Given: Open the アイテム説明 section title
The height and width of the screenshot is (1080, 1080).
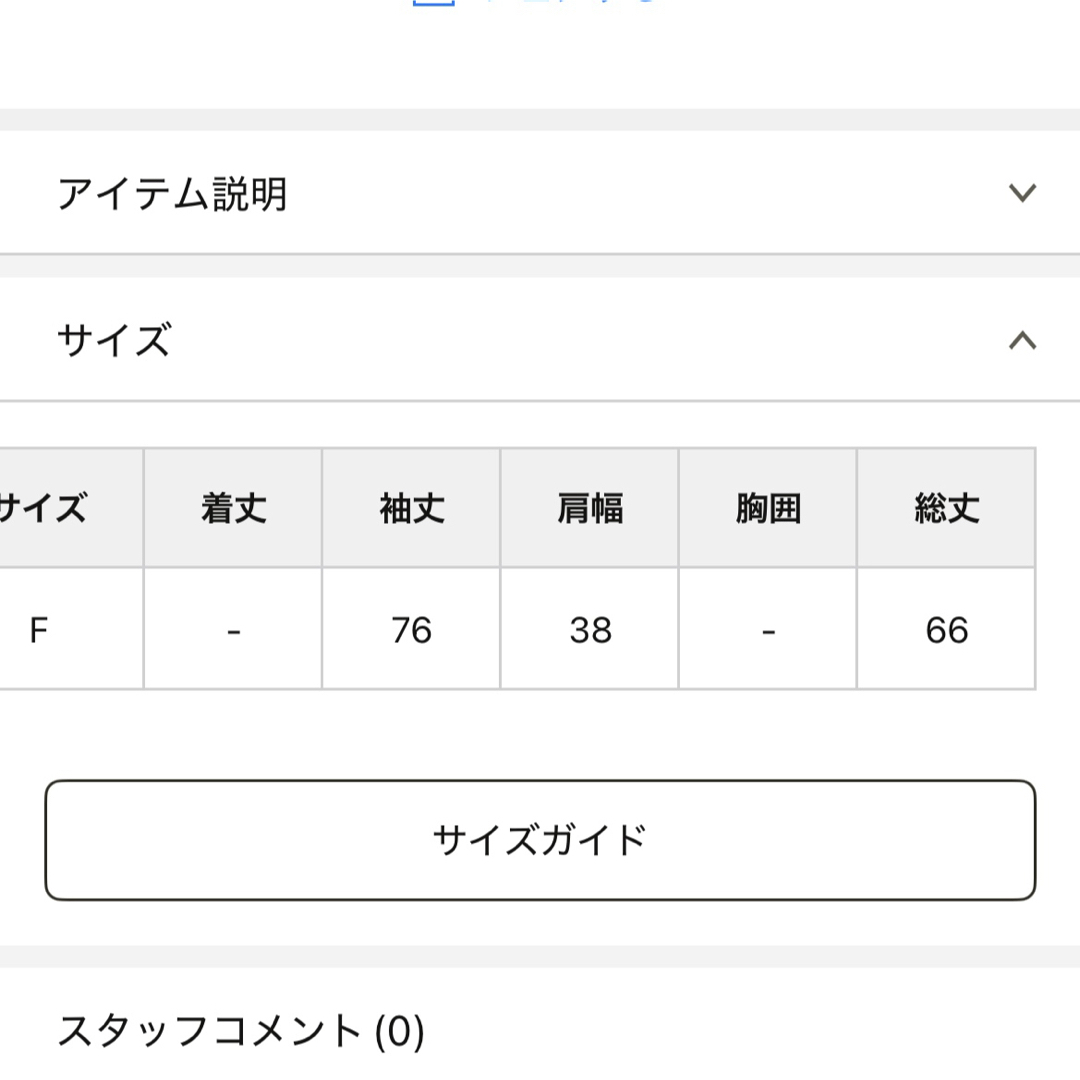Looking at the screenshot, I should [172, 194].
